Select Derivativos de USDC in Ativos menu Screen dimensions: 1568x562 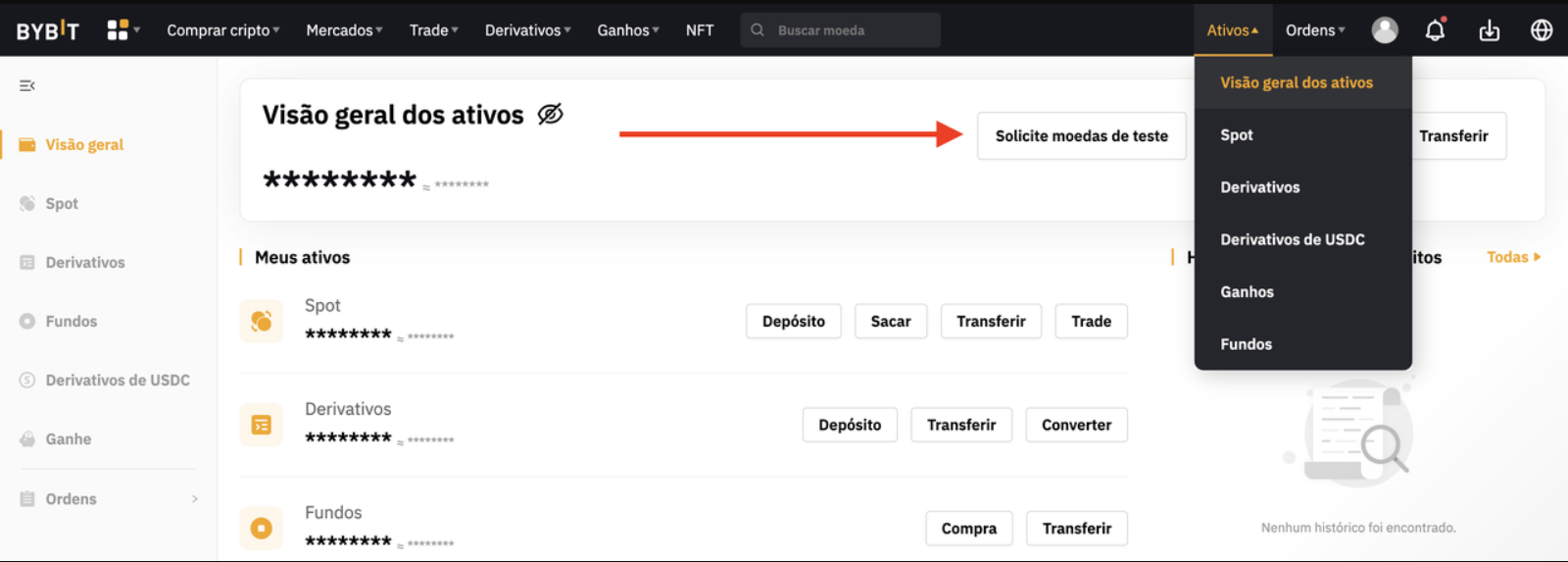[1292, 239]
